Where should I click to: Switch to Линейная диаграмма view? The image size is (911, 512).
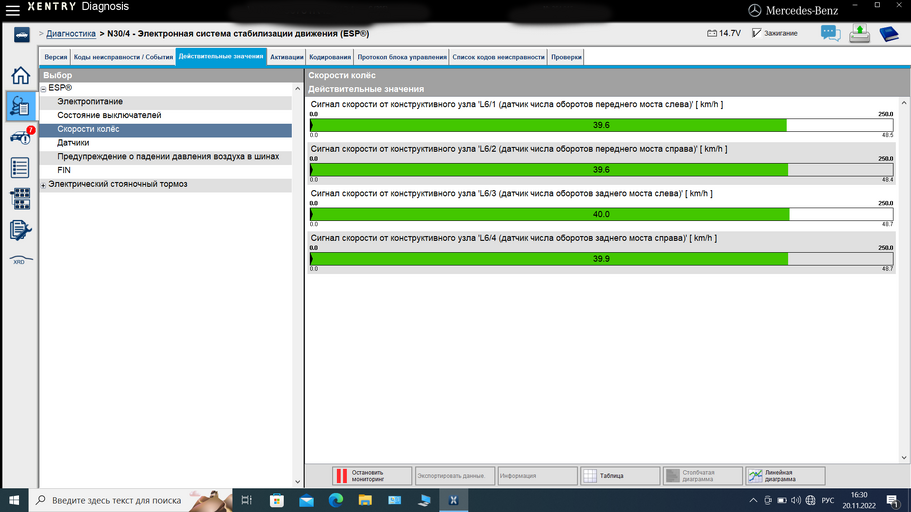point(785,476)
